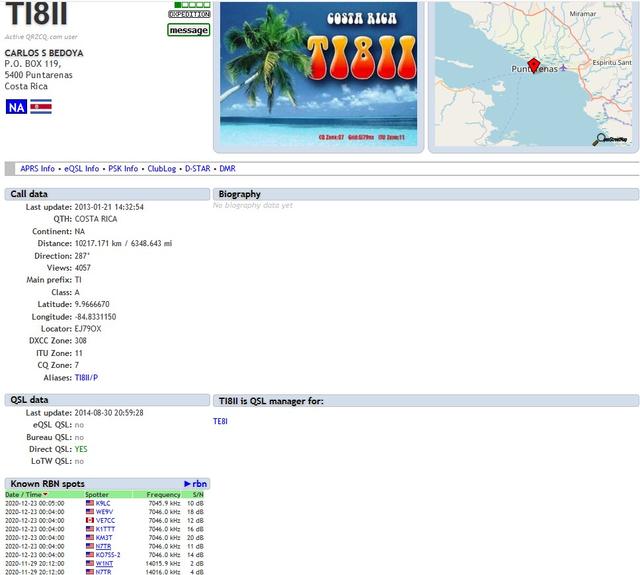Open spotter K1TTT's callsign link
This screenshot has width=640, height=575.
click(105, 529)
